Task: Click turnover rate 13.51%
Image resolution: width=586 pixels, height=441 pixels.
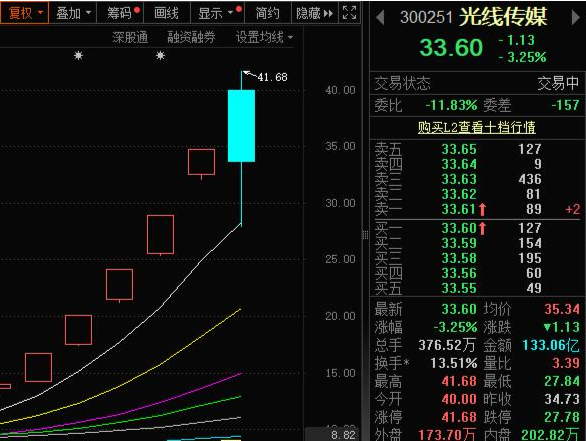Action: point(454,363)
